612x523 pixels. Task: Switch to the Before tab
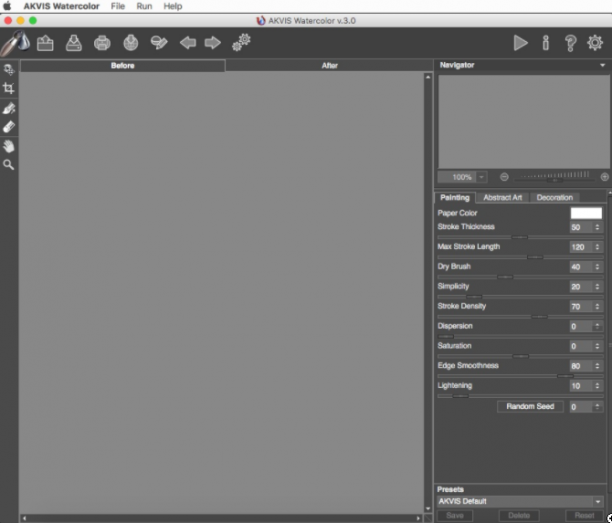pos(123,66)
